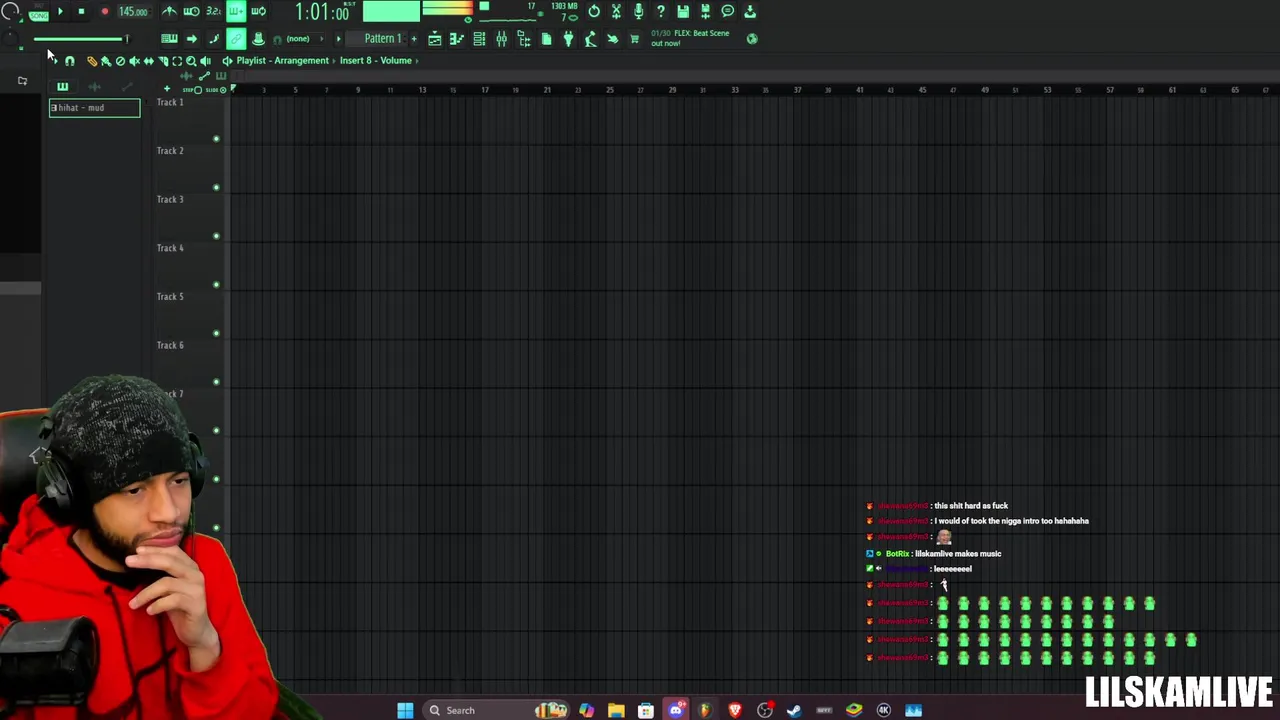Select the hihat - mud clip
Screen dimensions: 1280x720
click(x=95, y=108)
